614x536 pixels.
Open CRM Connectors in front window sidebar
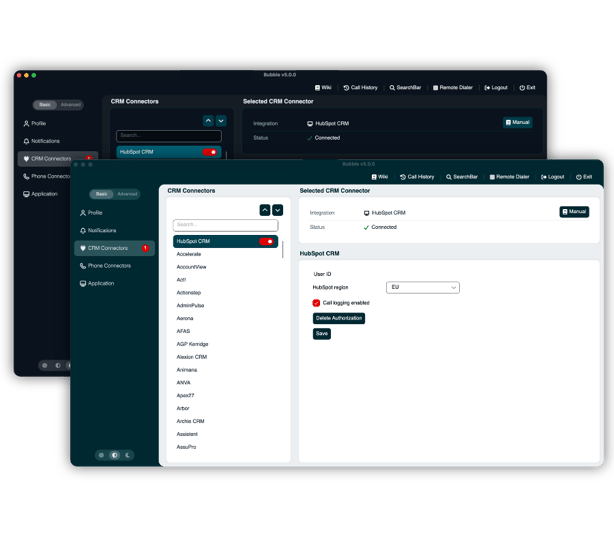(x=114, y=248)
